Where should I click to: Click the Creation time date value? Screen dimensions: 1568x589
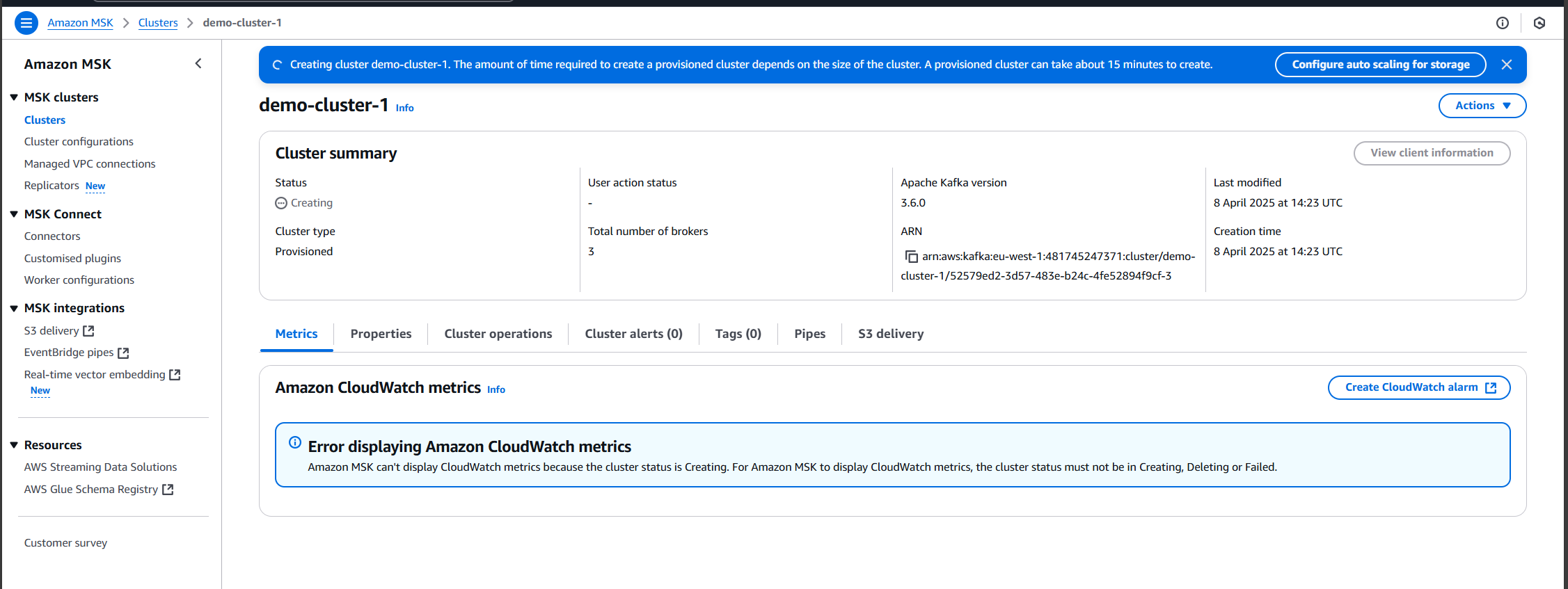pyautogui.click(x=1278, y=252)
